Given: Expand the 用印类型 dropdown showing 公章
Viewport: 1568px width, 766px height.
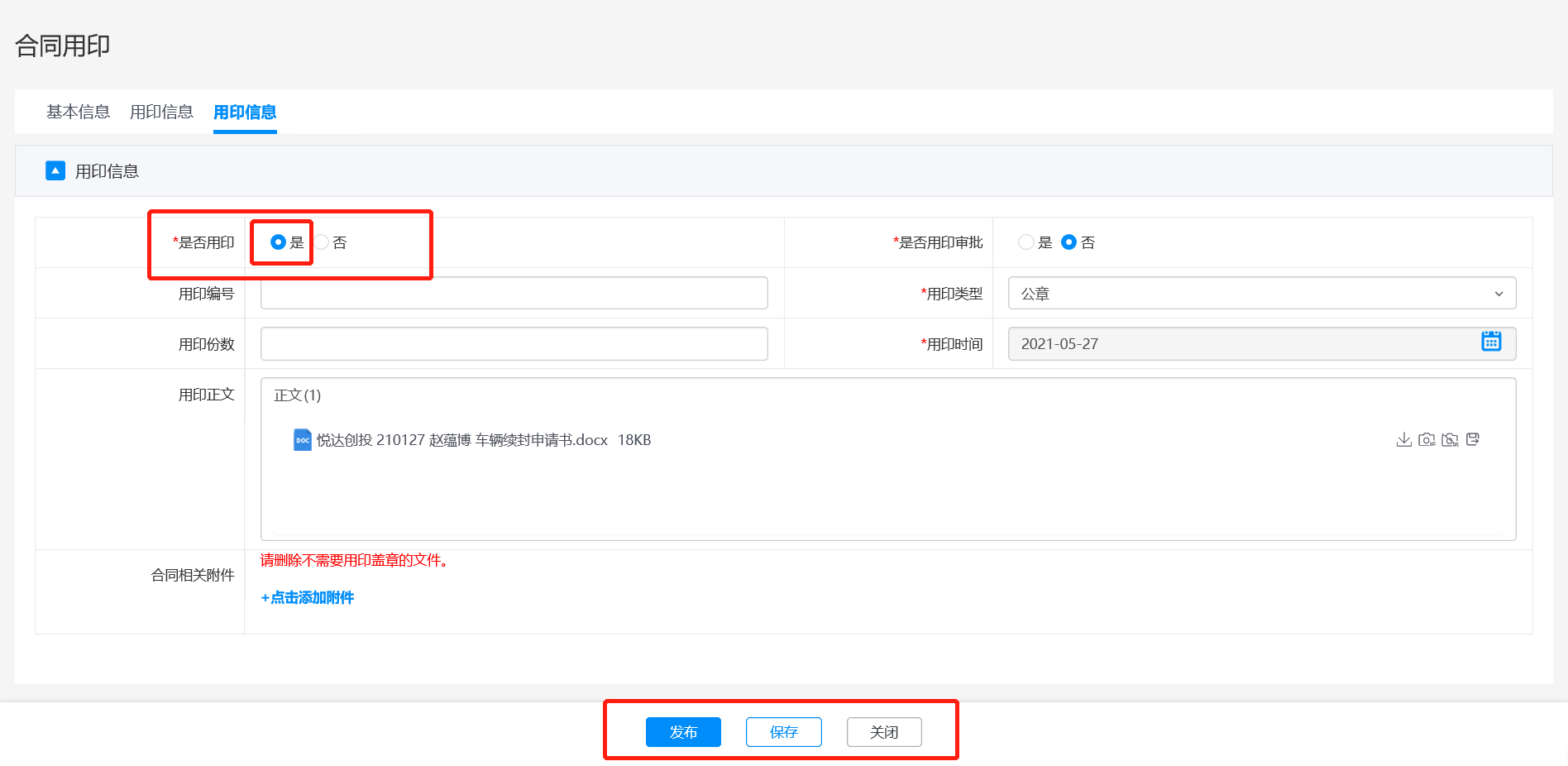Looking at the screenshot, I should (x=1260, y=294).
